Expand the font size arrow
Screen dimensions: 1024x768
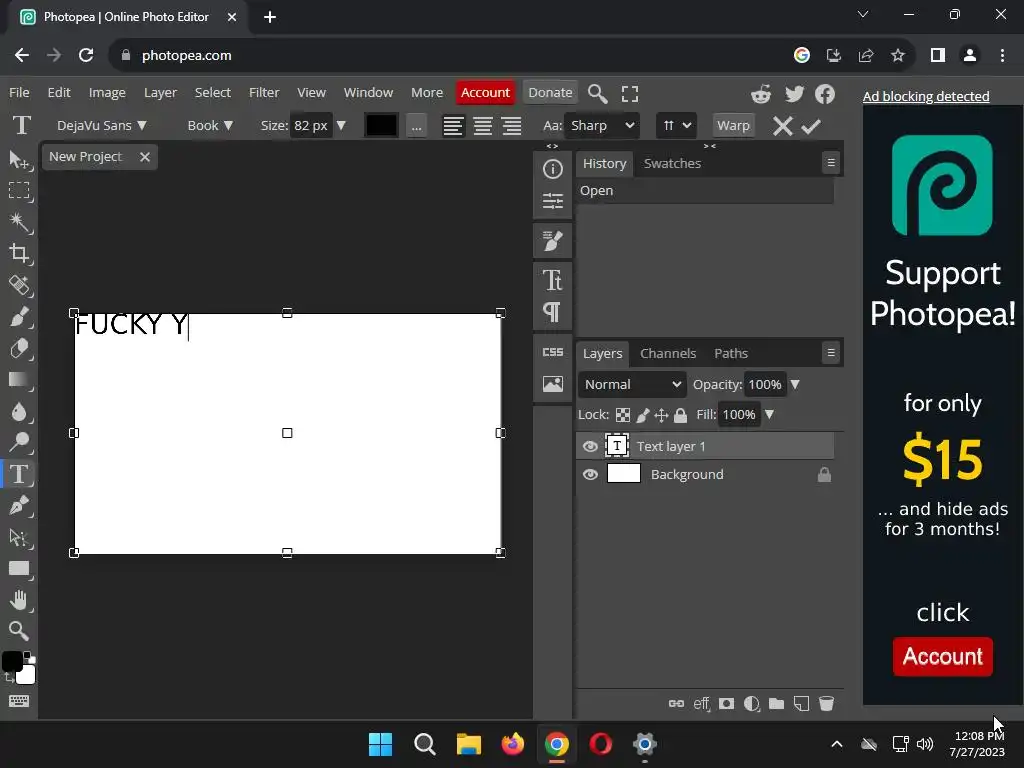pos(341,125)
